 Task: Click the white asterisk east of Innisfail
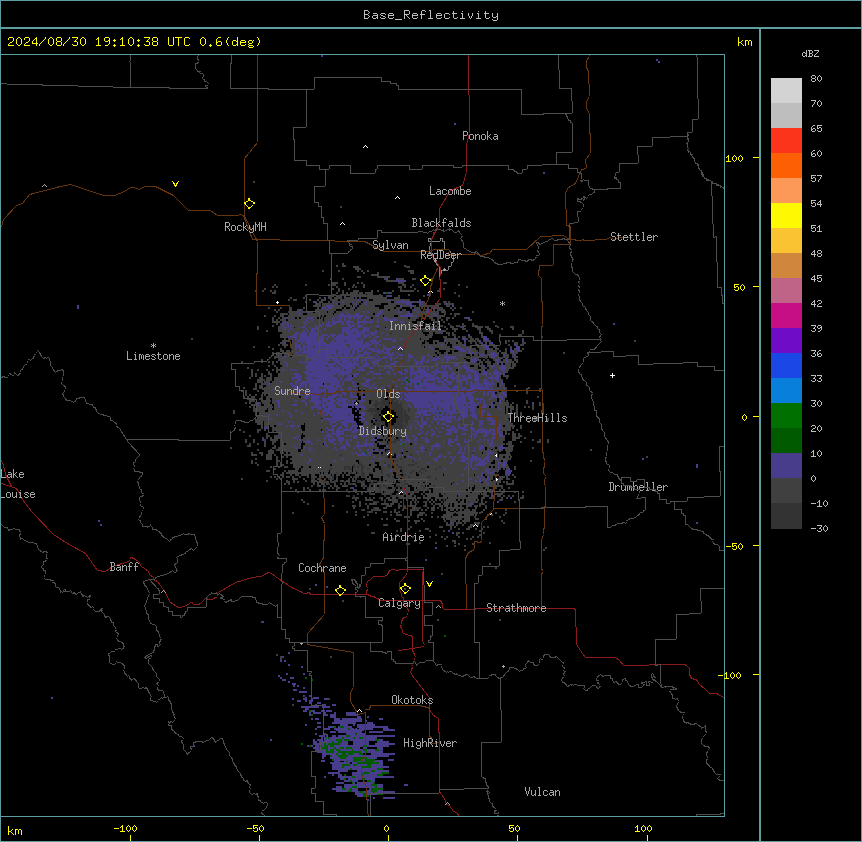(502, 303)
